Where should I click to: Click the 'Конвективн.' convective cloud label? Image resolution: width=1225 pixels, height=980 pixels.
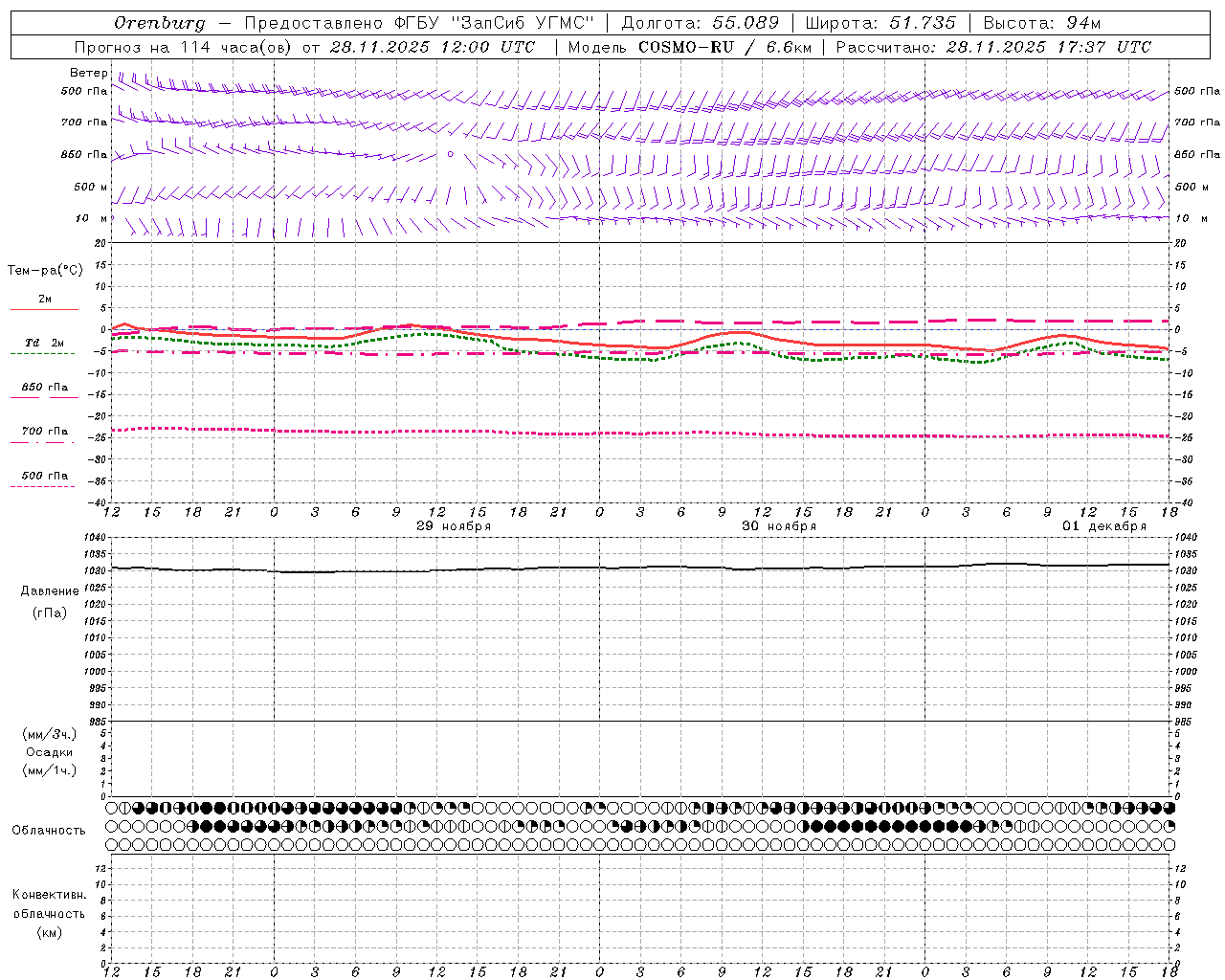coord(49,895)
